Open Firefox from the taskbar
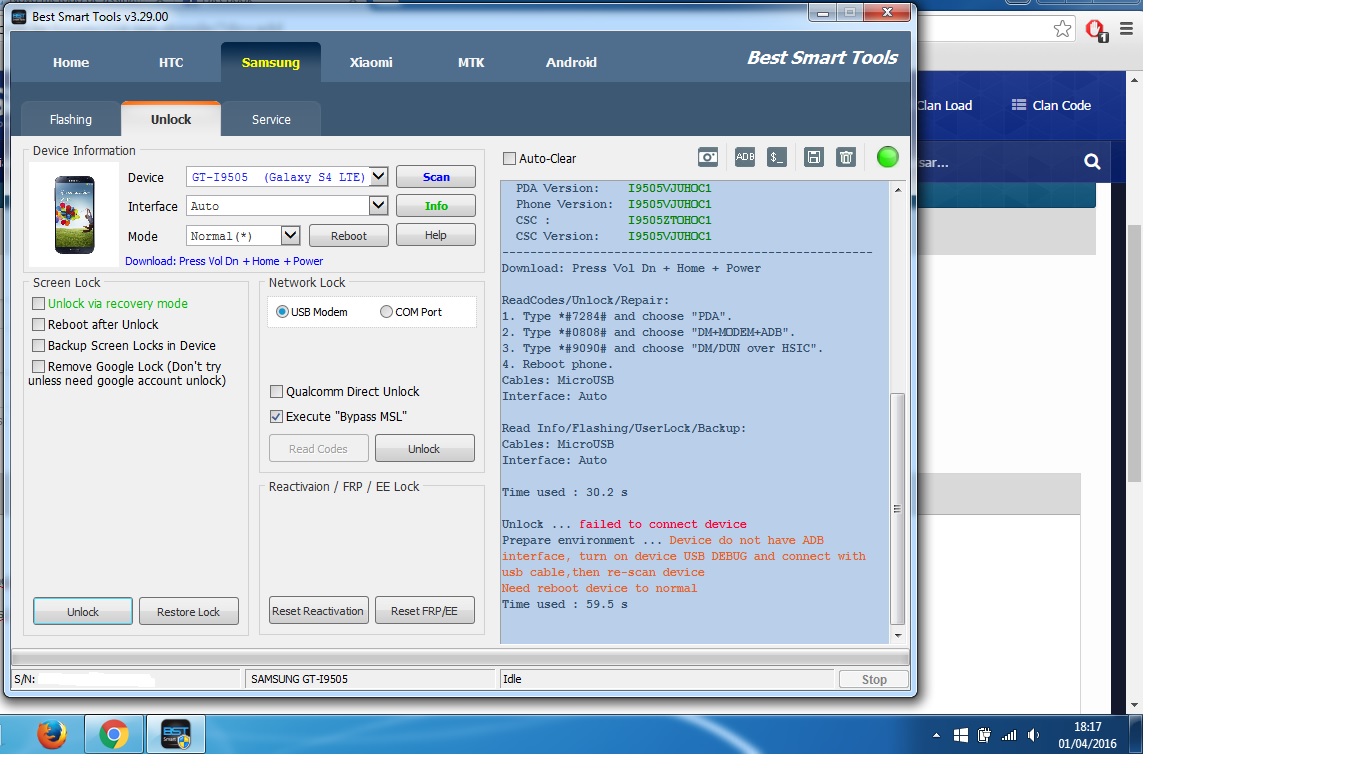 tap(52, 735)
